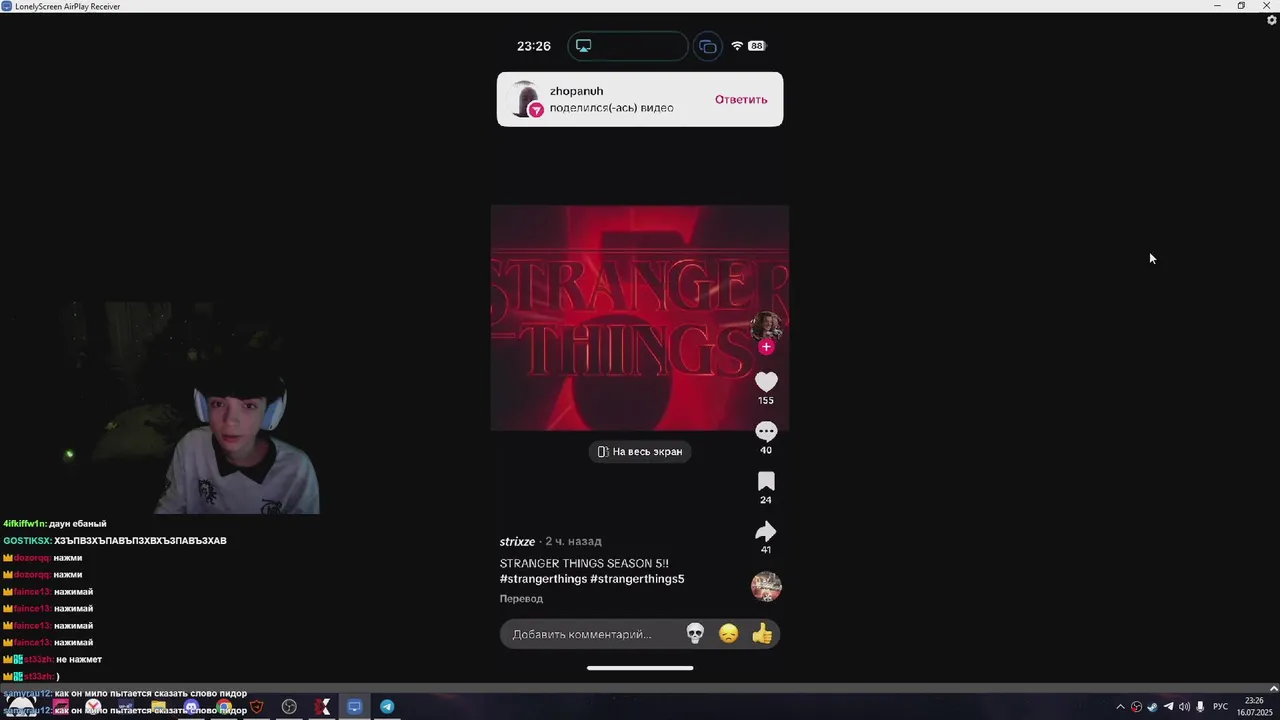This screenshot has width=1280, height=720.
Task: Tap the share arrow showing 41
Action: click(766, 531)
